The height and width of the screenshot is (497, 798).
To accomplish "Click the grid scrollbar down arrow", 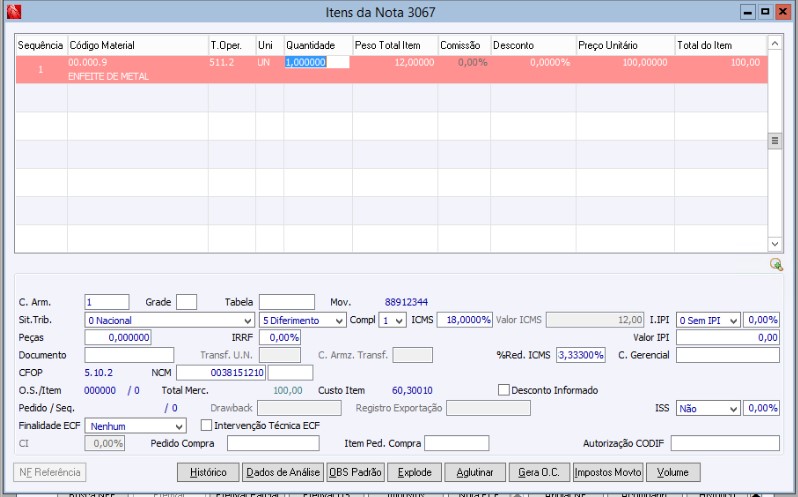I will coord(775,244).
